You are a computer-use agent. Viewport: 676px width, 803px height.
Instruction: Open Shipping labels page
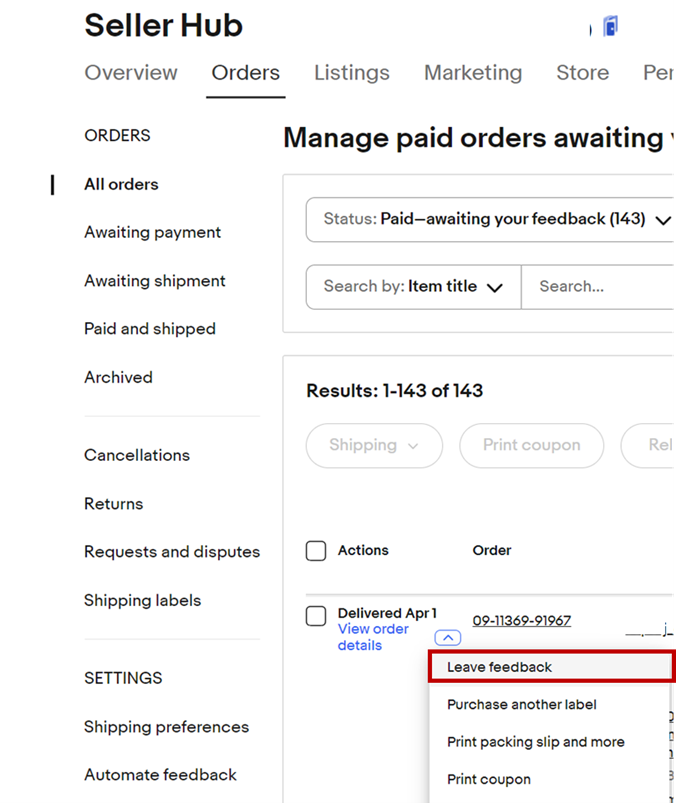pyautogui.click(x=142, y=600)
